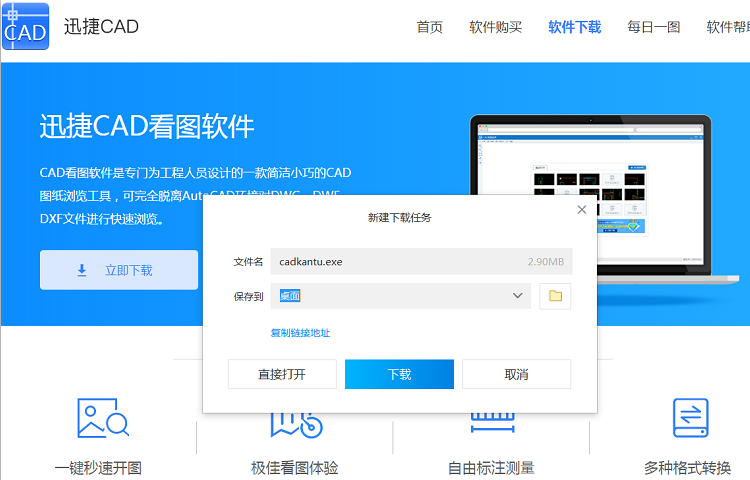Expand the 保存到 location dropdown arrow
750x480 pixels.
518,295
